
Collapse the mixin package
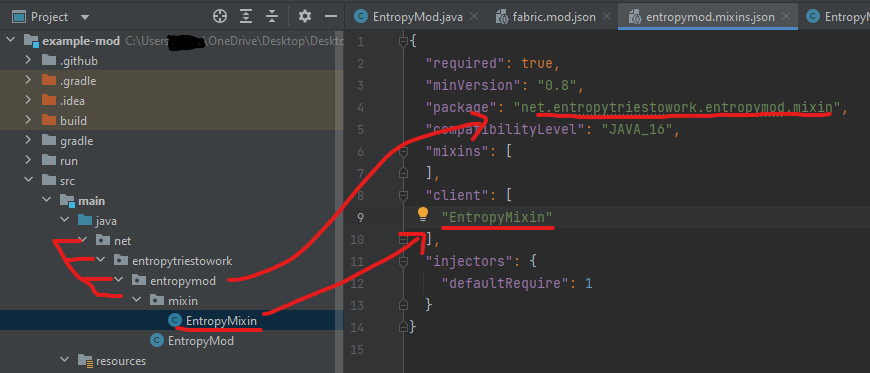click(136, 301)
